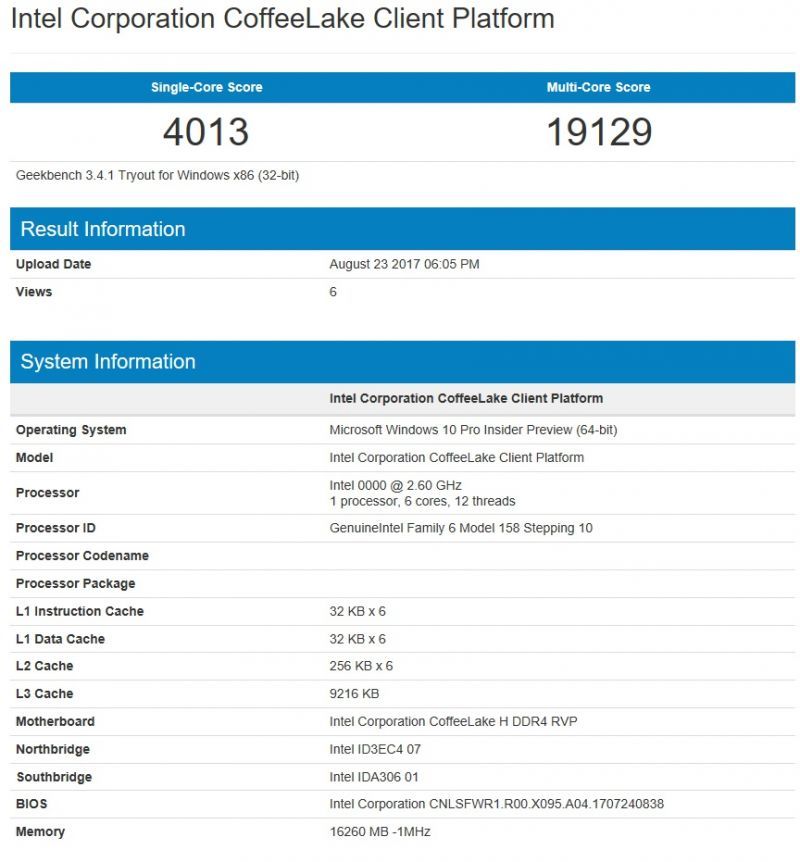Screen dimensions: 800x862
Task: Click the Operating System label
Action: coord(71,430)
